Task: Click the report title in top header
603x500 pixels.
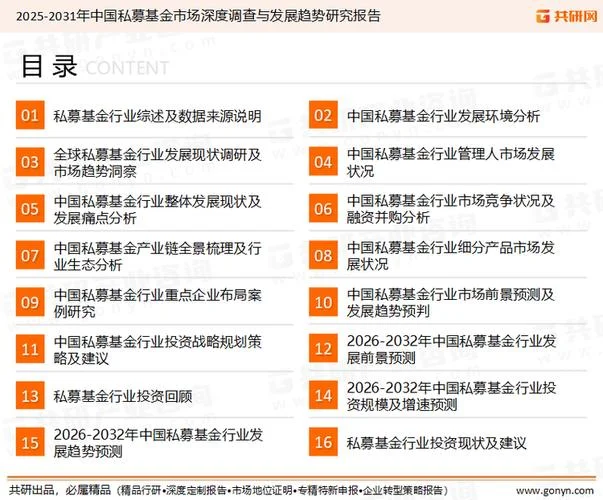Action: (x=198, y=16)
